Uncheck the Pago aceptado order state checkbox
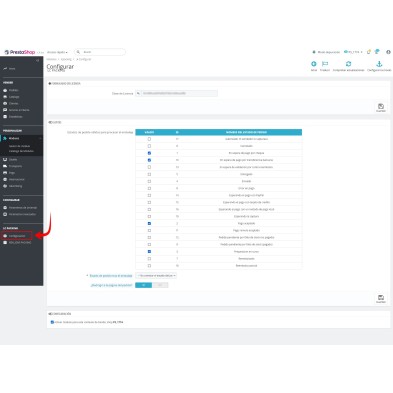 (x=149, y=223)
